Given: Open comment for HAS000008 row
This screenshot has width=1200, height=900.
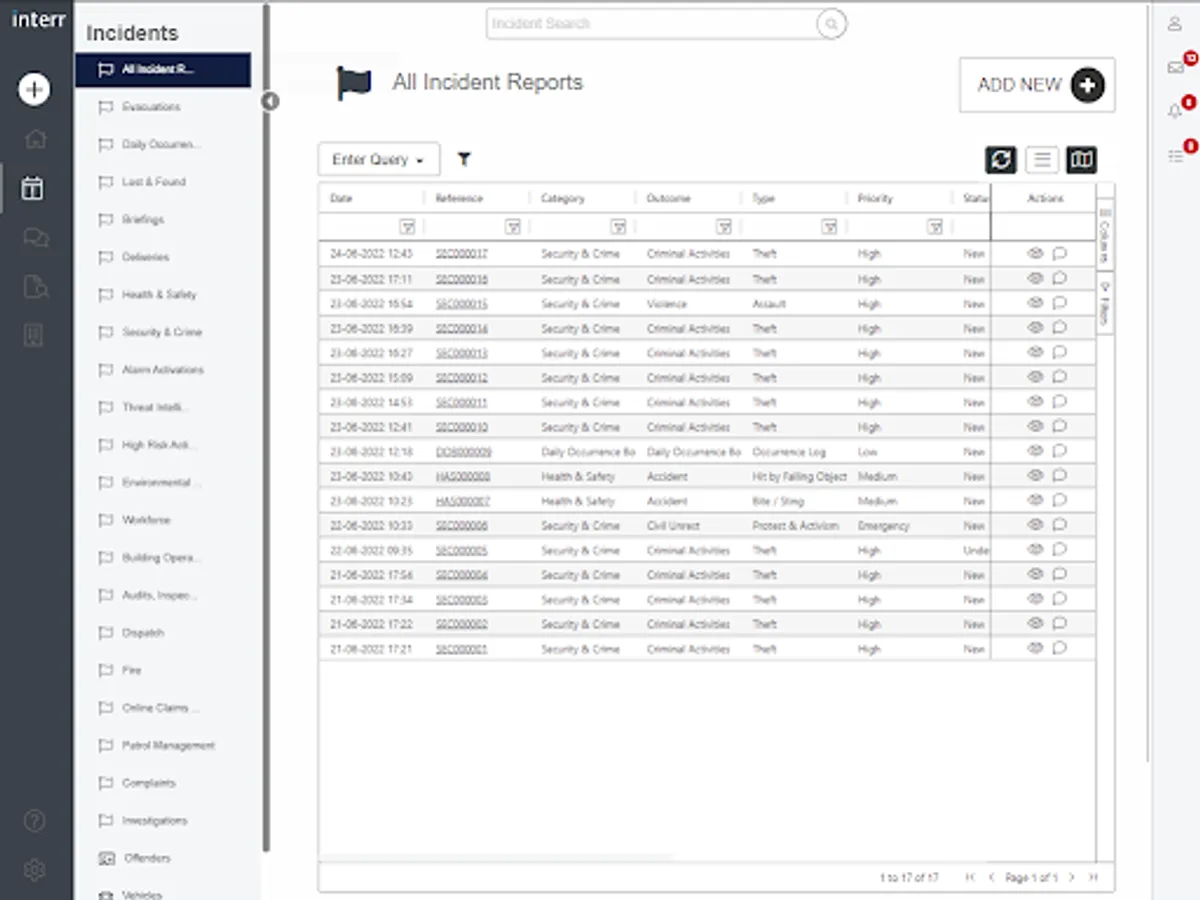Looking at the screenshot, I should tap(1060, 476).
